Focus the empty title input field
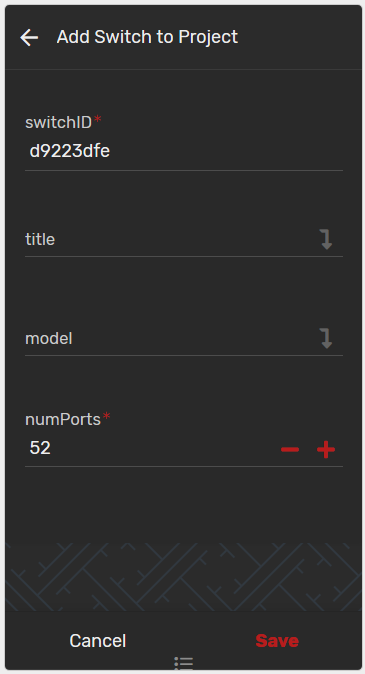Screen dimensions: 365x674 coord(172,239)
